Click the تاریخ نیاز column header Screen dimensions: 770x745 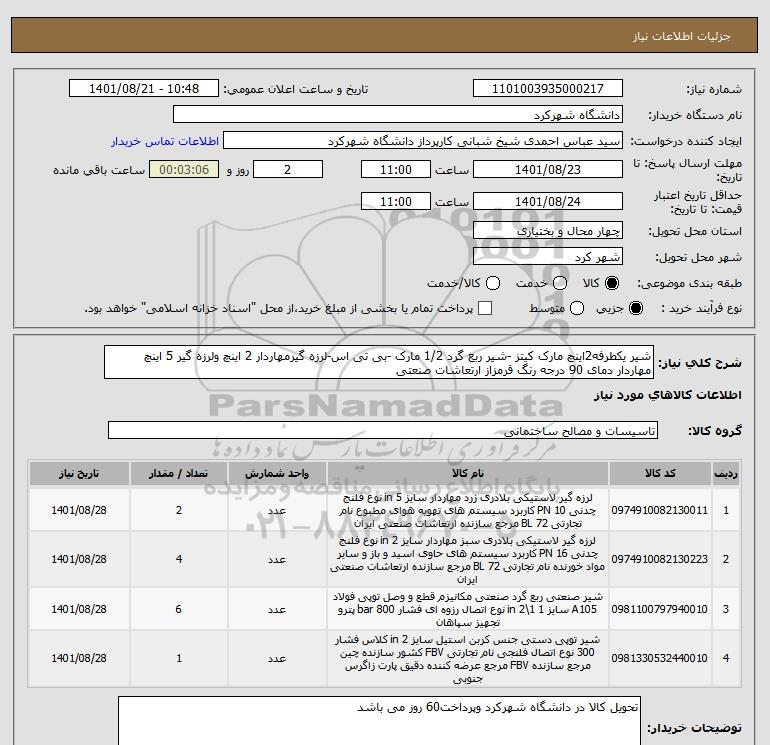coord(79,473)
